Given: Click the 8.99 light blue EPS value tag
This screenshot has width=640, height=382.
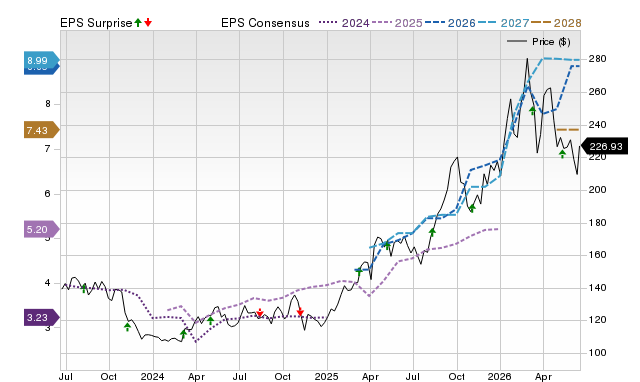Looking at the screenshot, I should (x=42, y=60).
